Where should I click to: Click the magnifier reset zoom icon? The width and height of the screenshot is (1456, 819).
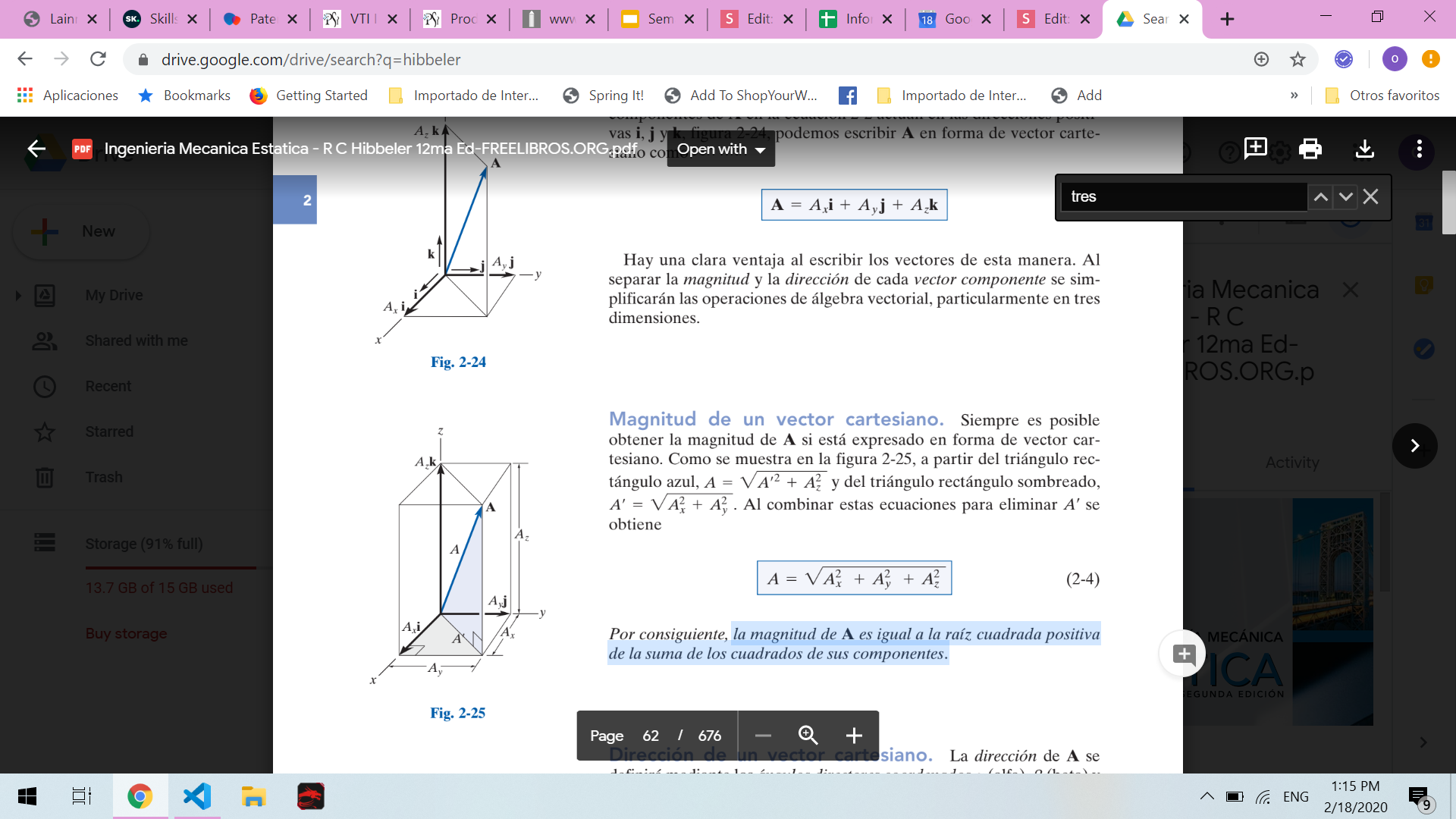pyautogui.click(x=808, y=736)
